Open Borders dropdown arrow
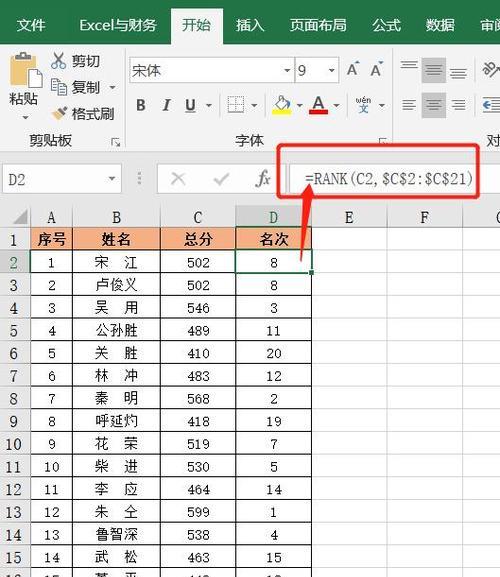The image size is (500, 577). 254,106
